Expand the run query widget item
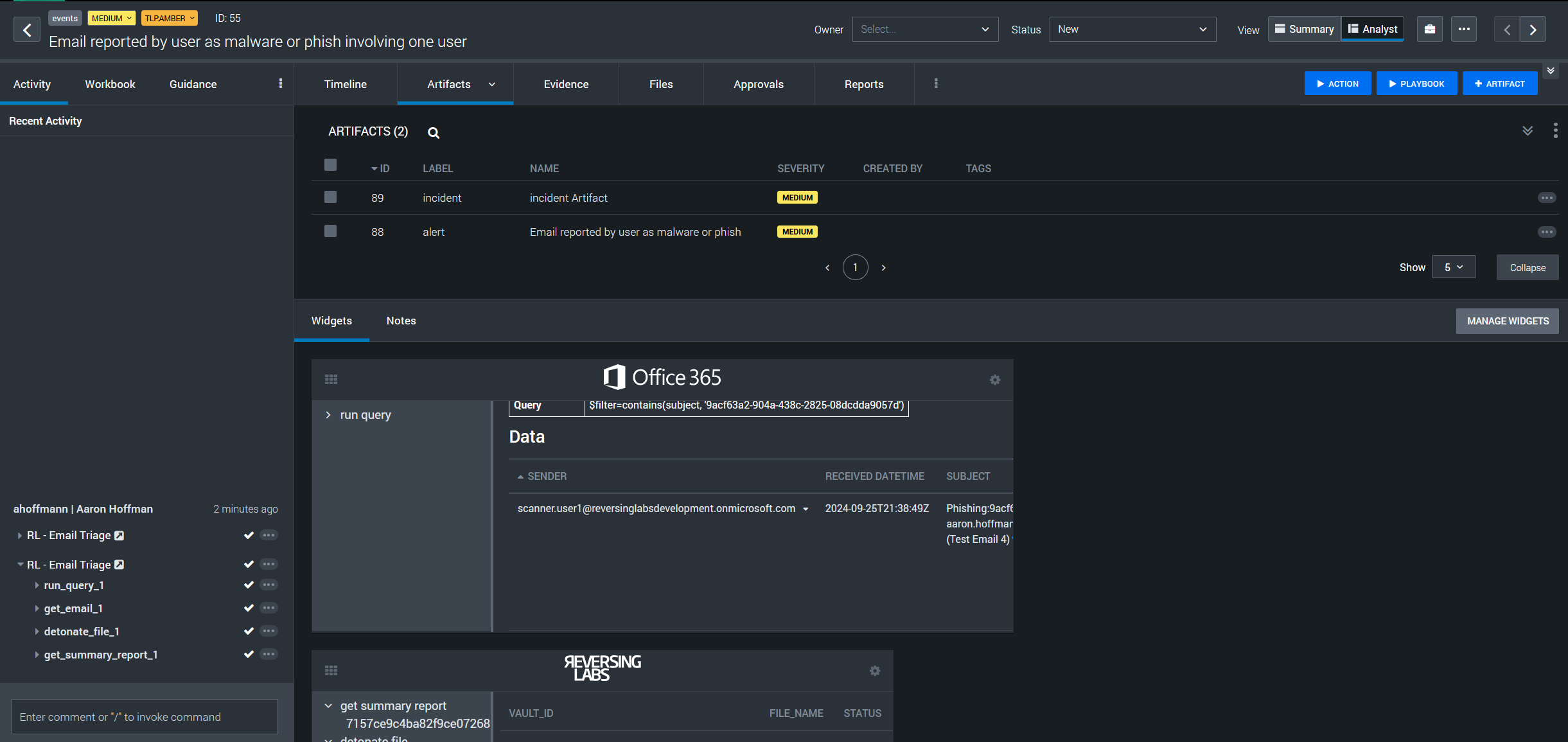This screenshot has height=742, width=1568. point(328,415)
